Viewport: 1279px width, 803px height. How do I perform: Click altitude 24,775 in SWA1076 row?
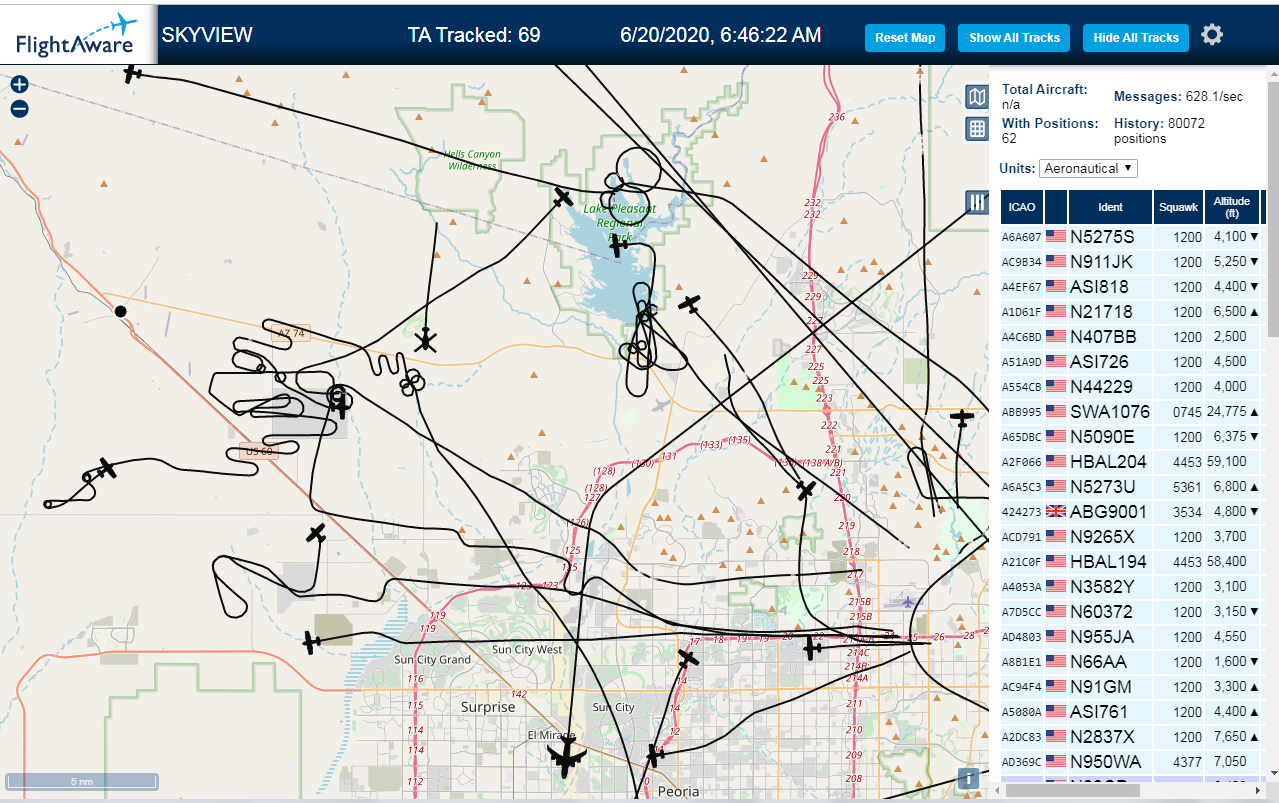pyautogui.click(x=1226, y=412)
